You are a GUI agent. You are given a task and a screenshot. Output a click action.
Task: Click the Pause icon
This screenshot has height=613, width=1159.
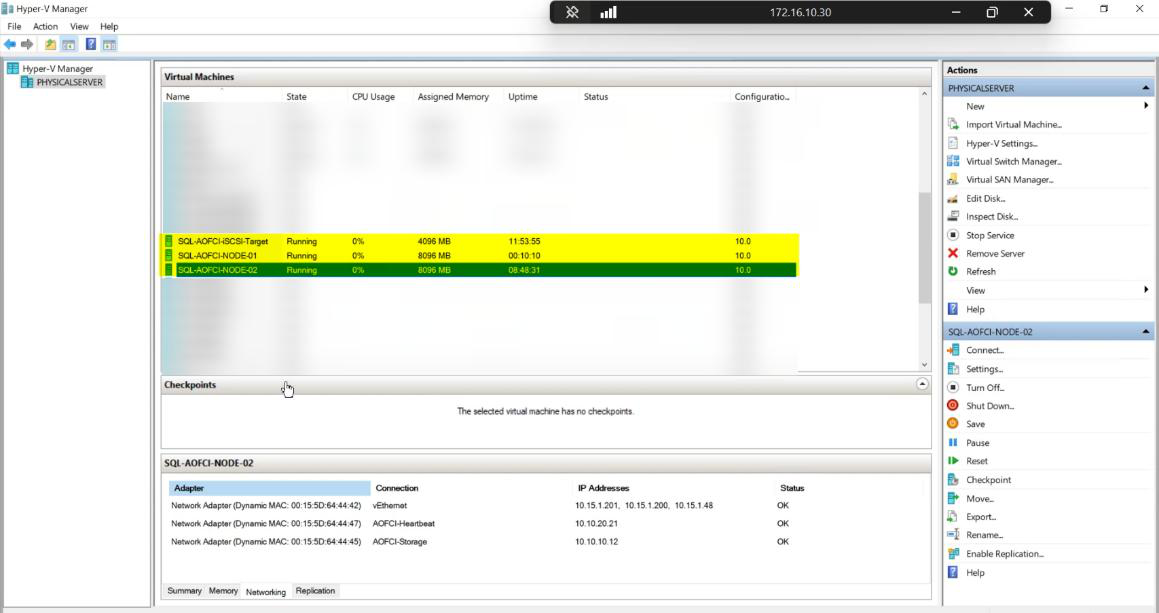coord(953,442)
